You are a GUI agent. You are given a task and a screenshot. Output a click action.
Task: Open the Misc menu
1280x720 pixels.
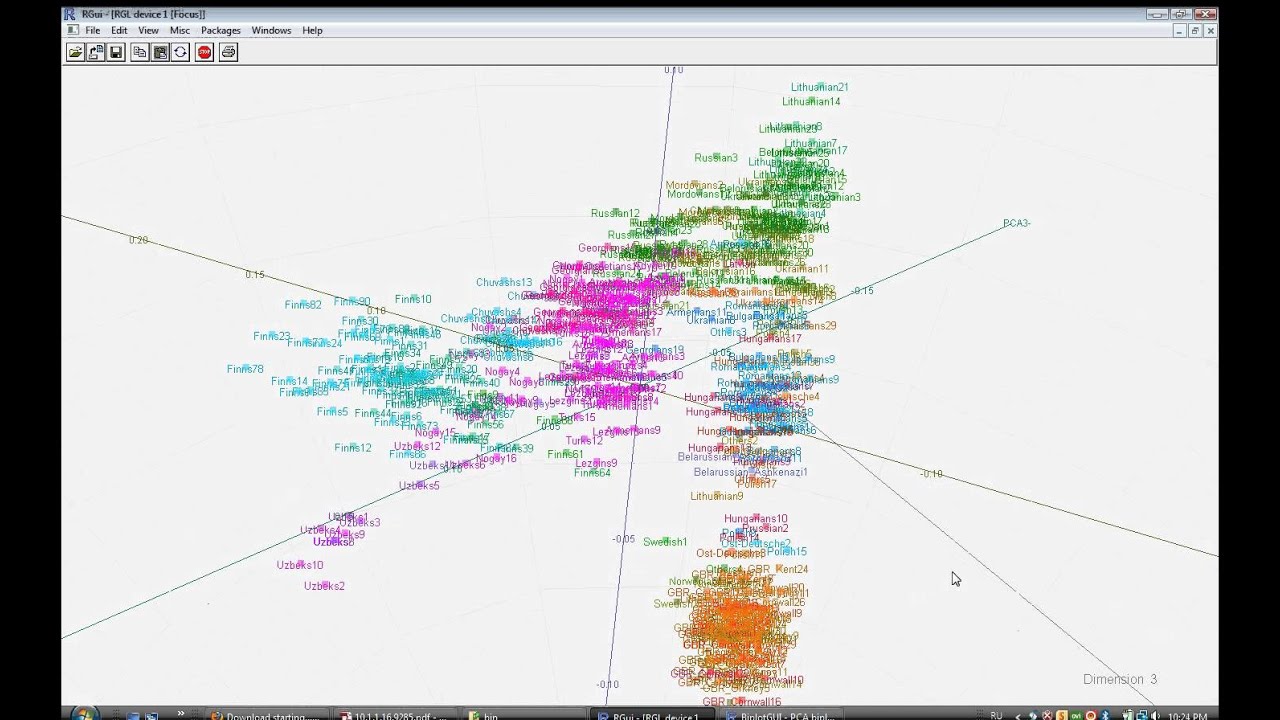180,31
